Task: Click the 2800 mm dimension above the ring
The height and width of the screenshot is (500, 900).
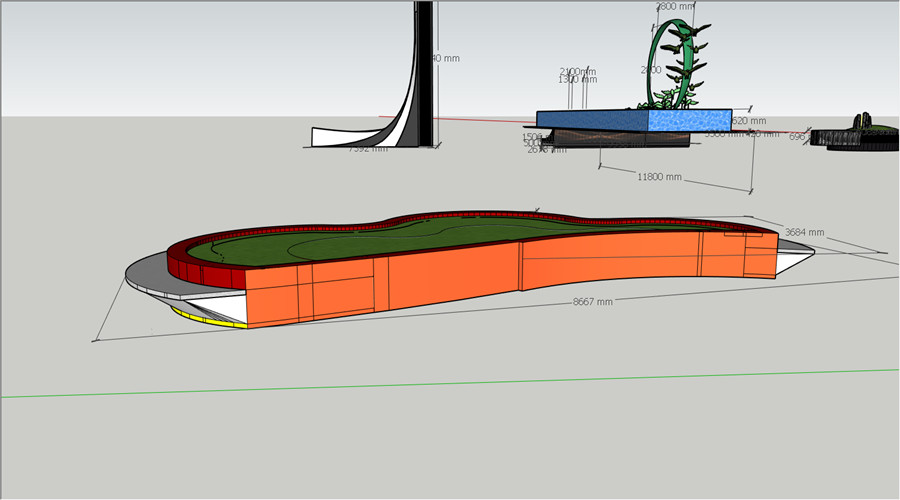Action: [x=674, y=6]
